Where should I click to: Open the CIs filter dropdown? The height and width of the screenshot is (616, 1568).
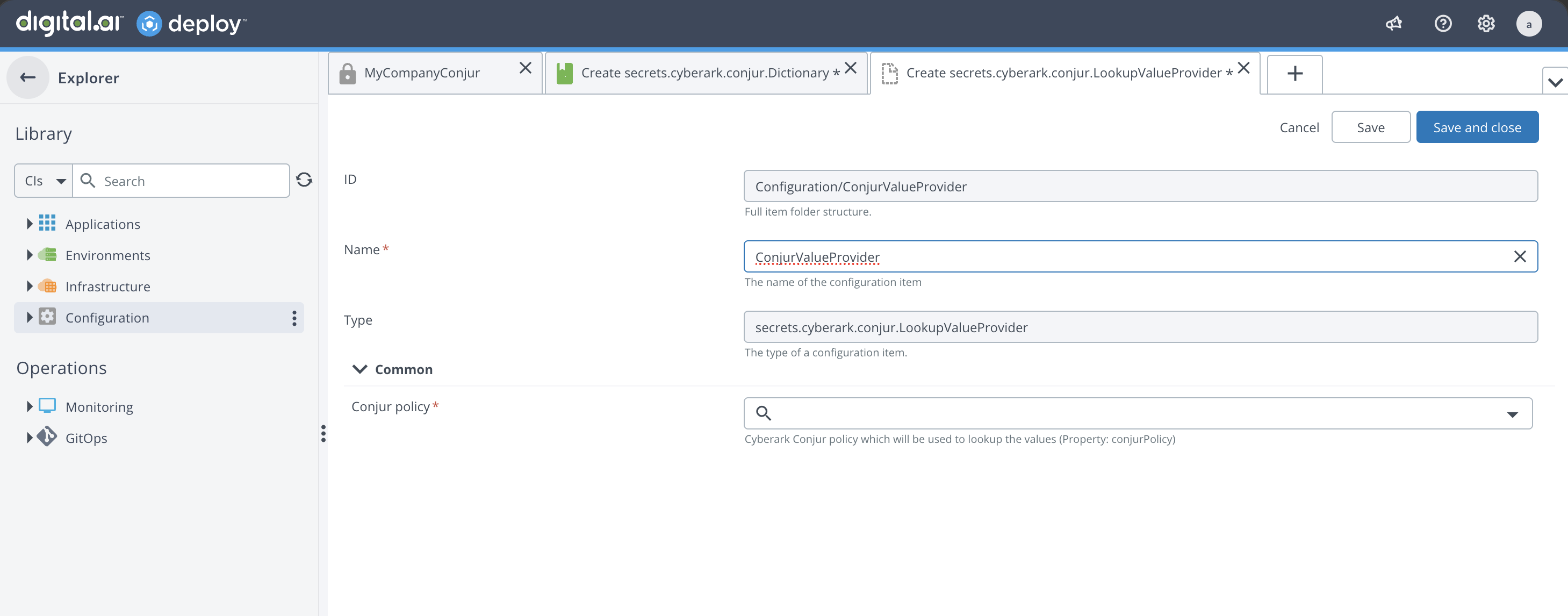(44, 180)
